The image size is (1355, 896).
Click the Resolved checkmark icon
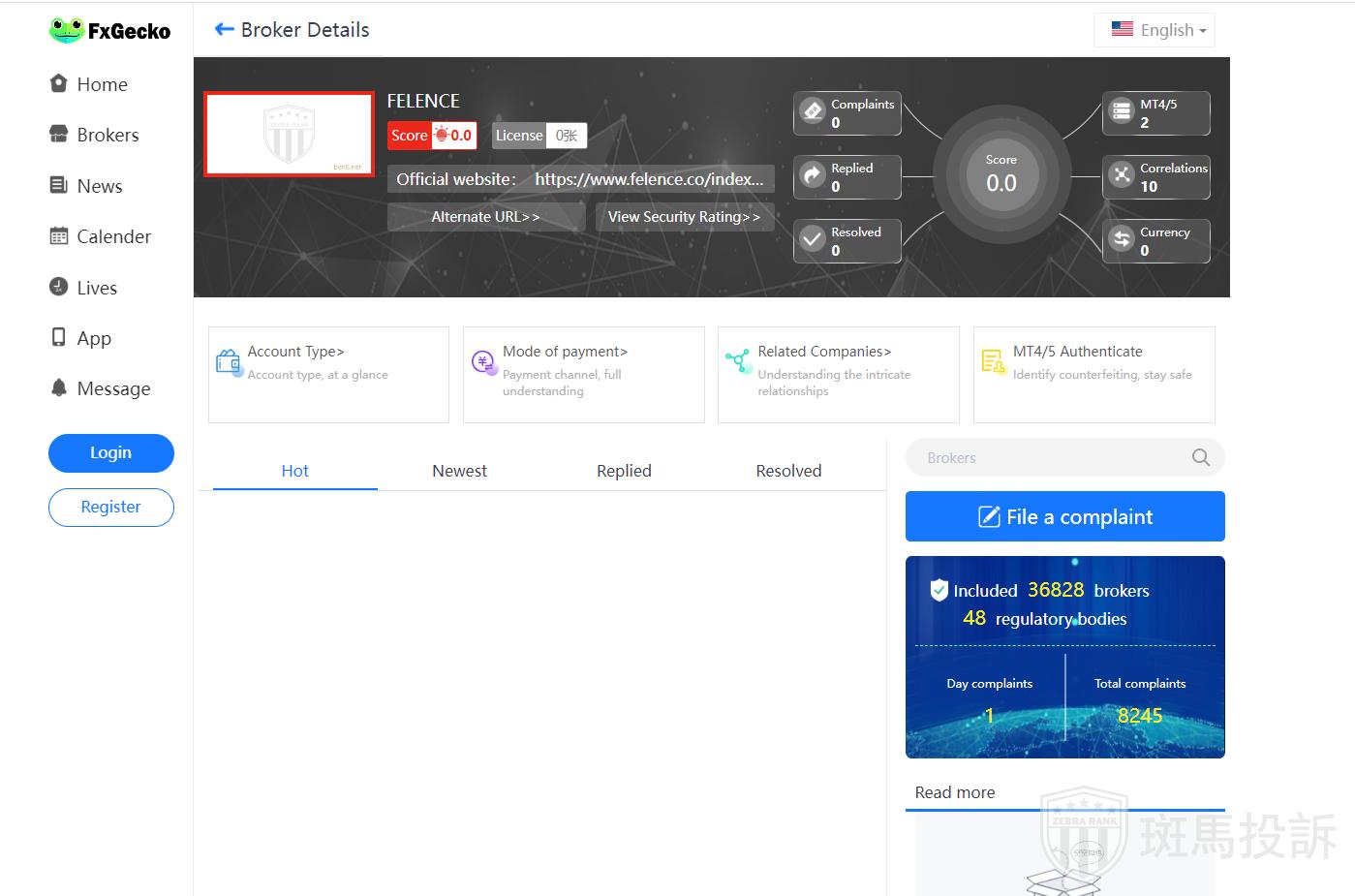click(x=813, y=239)
